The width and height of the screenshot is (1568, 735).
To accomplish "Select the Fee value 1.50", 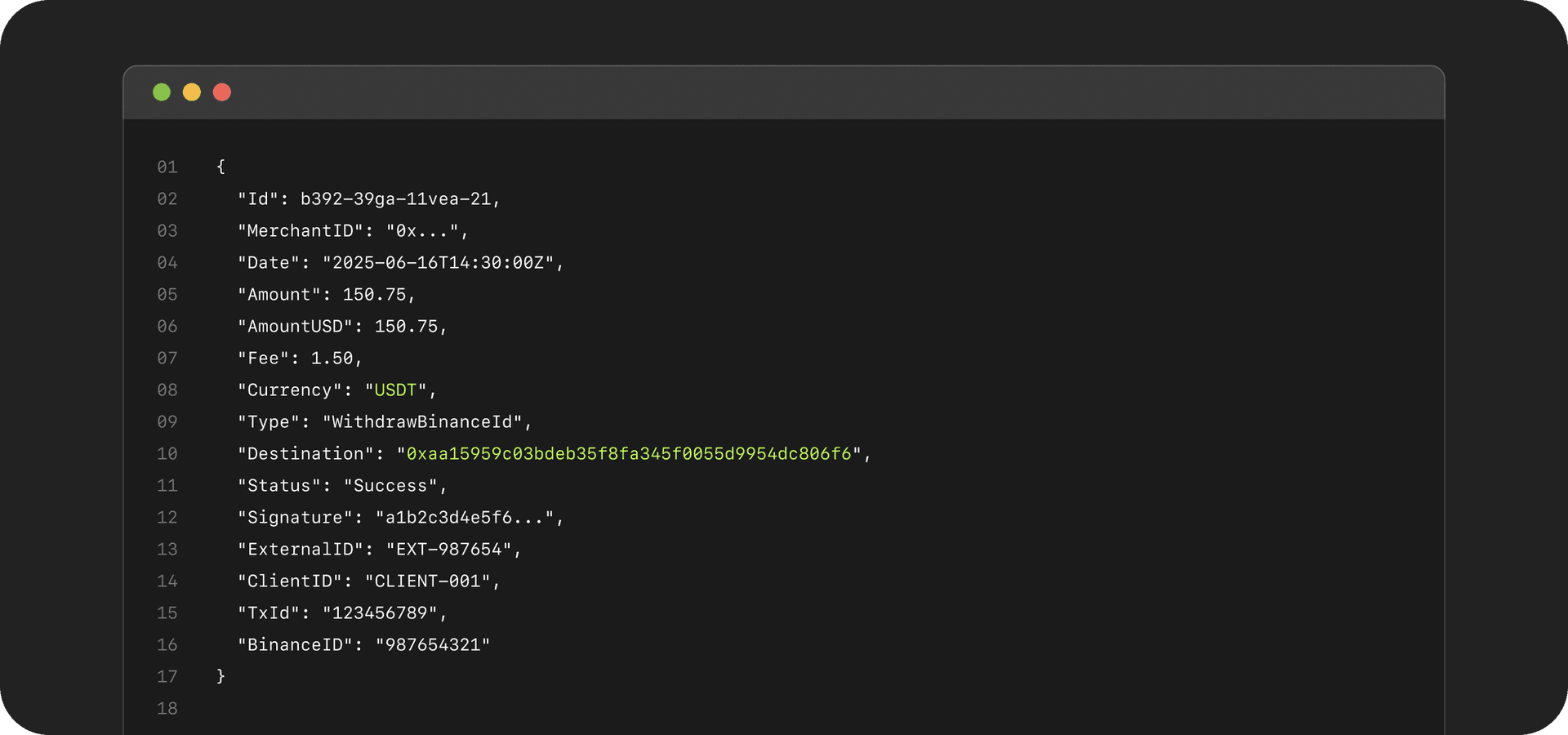I will (332, 359).
